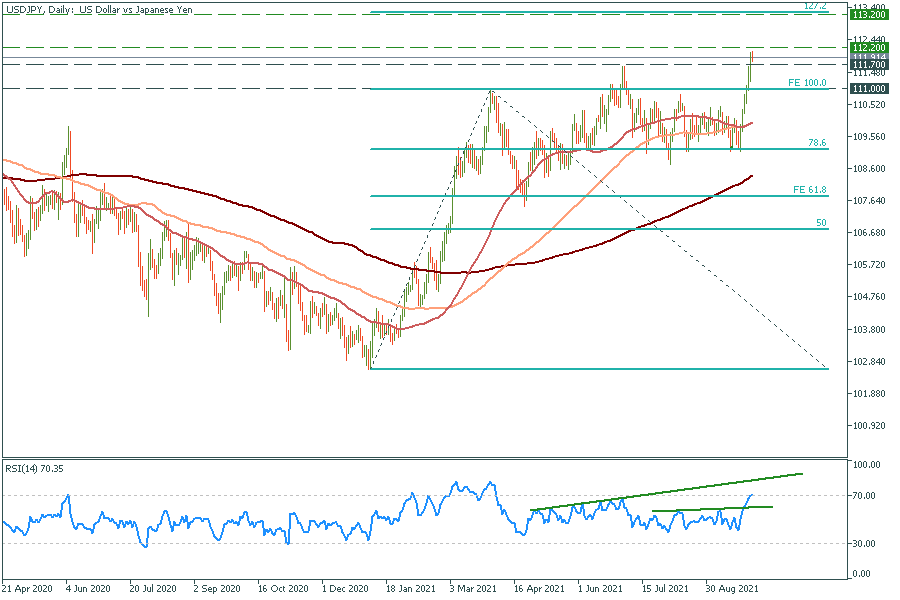Click the 111.000 price level tag
This screenshot has height=600, width=900.
pos(868,89)
